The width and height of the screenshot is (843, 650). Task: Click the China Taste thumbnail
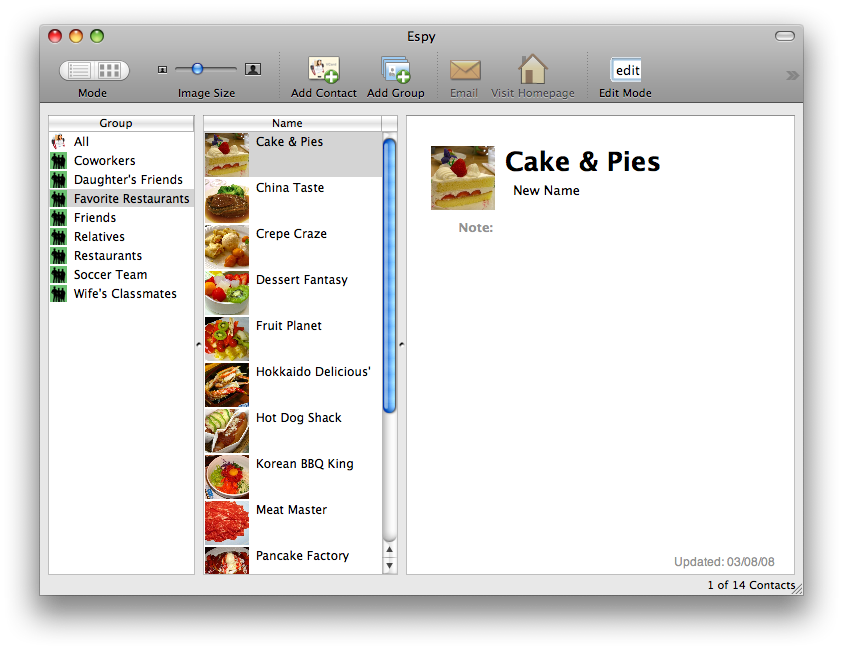pyautogui.click(x=227, y=201)
